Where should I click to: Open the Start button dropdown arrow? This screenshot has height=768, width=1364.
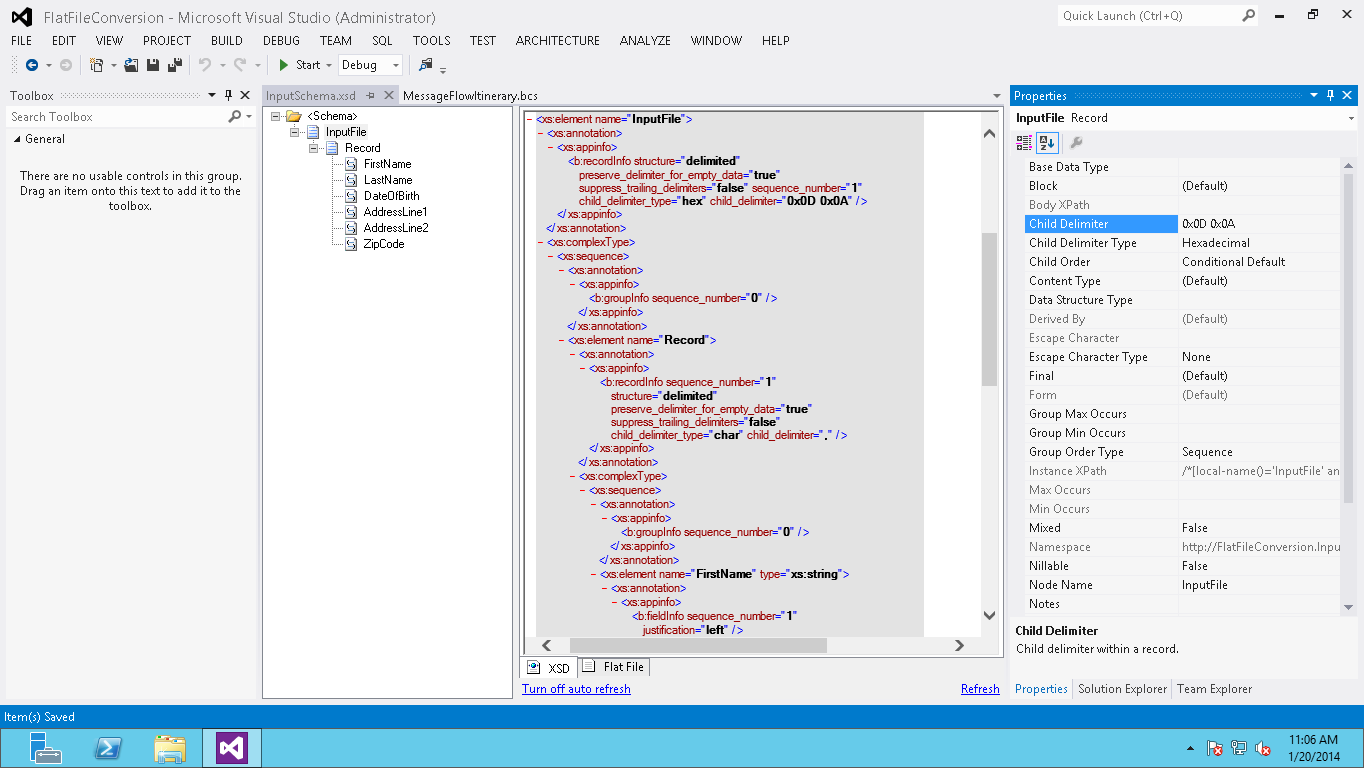click(x=329, y=65)
